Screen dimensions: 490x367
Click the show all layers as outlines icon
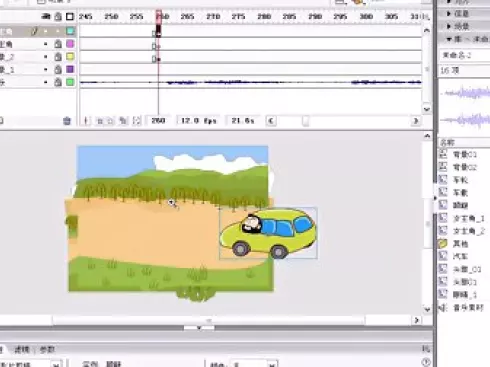[70, 16]
